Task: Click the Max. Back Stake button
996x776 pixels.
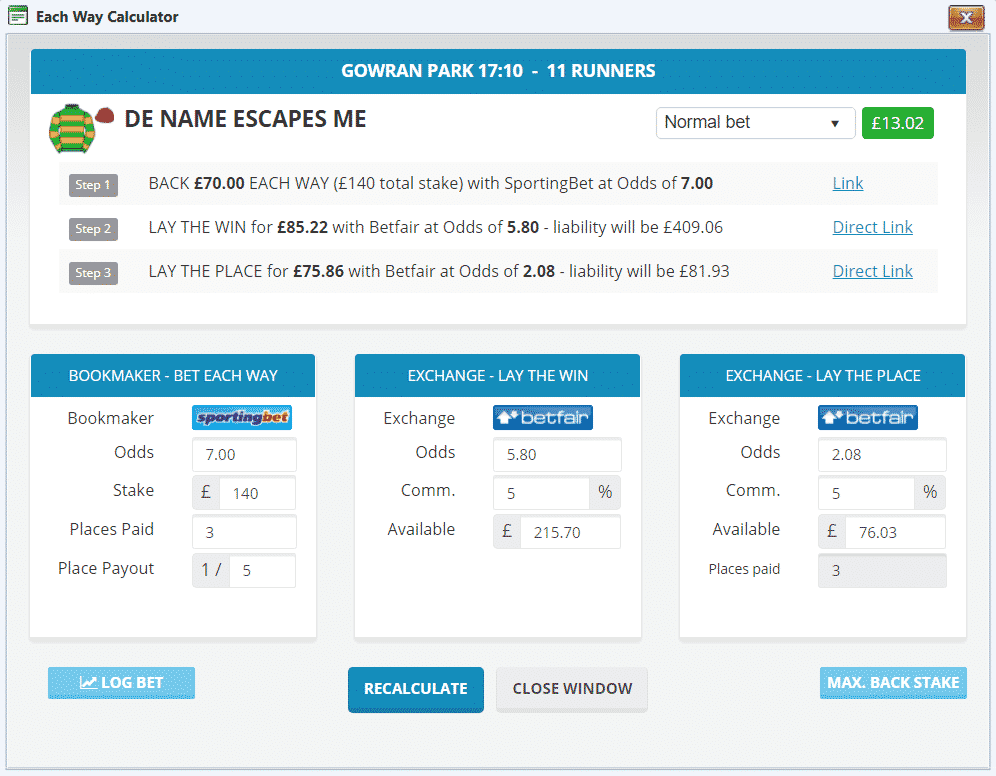Action: (x=892, y=682)
